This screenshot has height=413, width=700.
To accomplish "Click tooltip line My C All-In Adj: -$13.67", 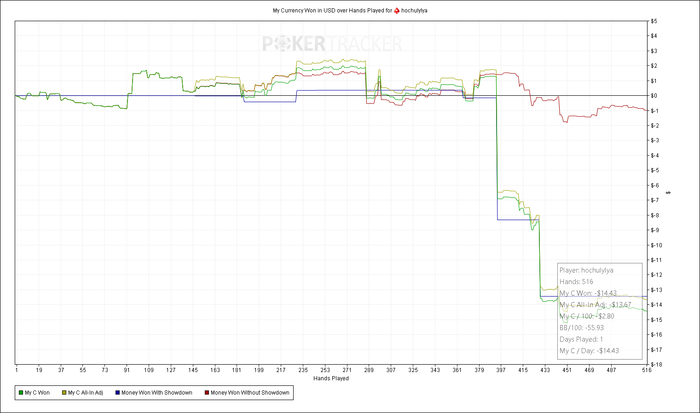I will click(595, 305).
